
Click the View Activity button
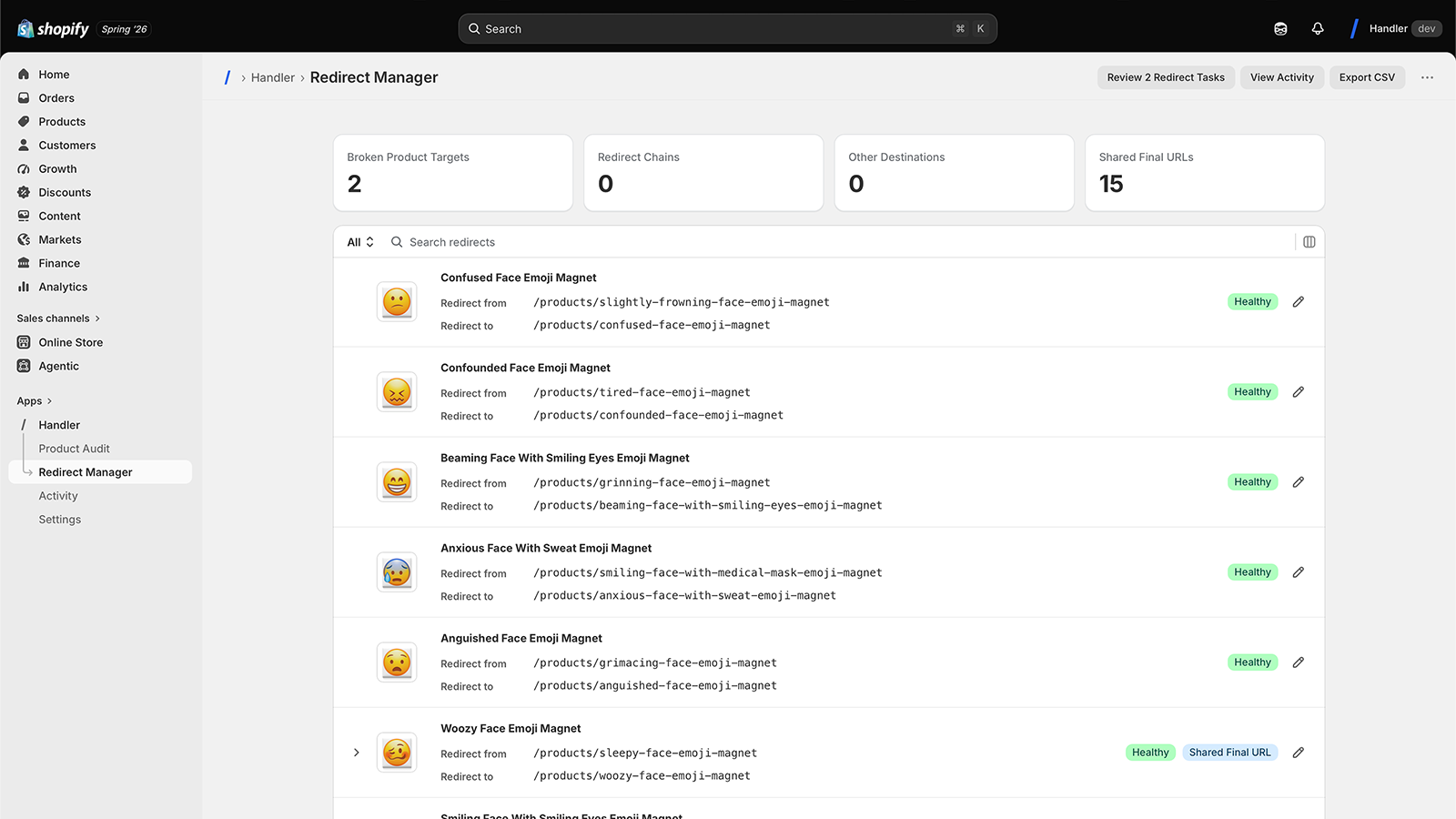1281,77
